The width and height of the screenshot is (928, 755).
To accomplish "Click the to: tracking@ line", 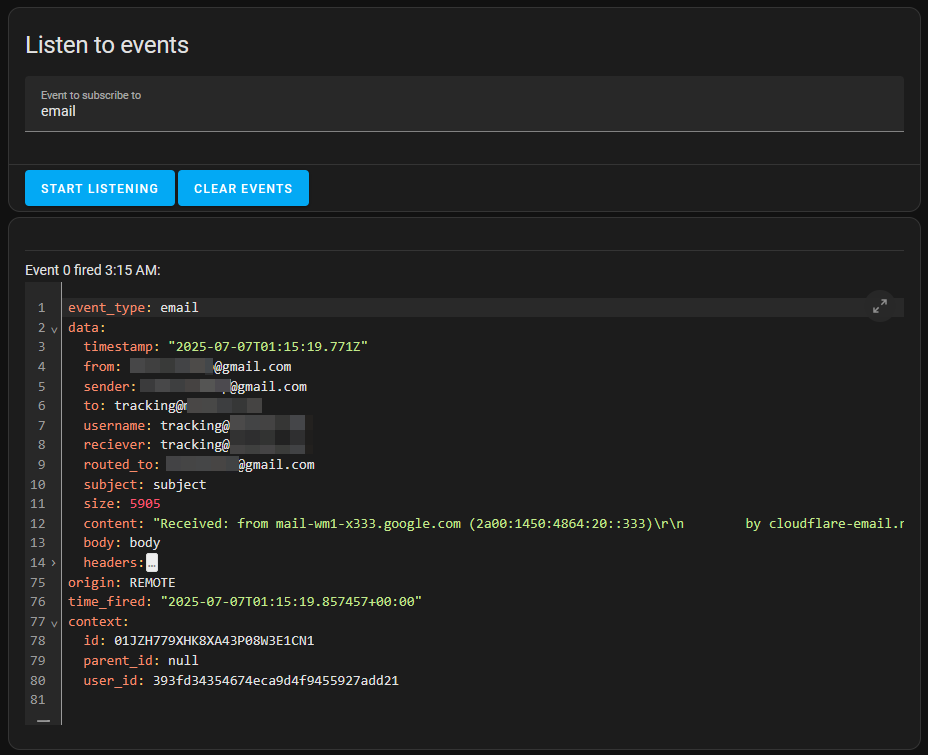I will (x=173, y=406).
